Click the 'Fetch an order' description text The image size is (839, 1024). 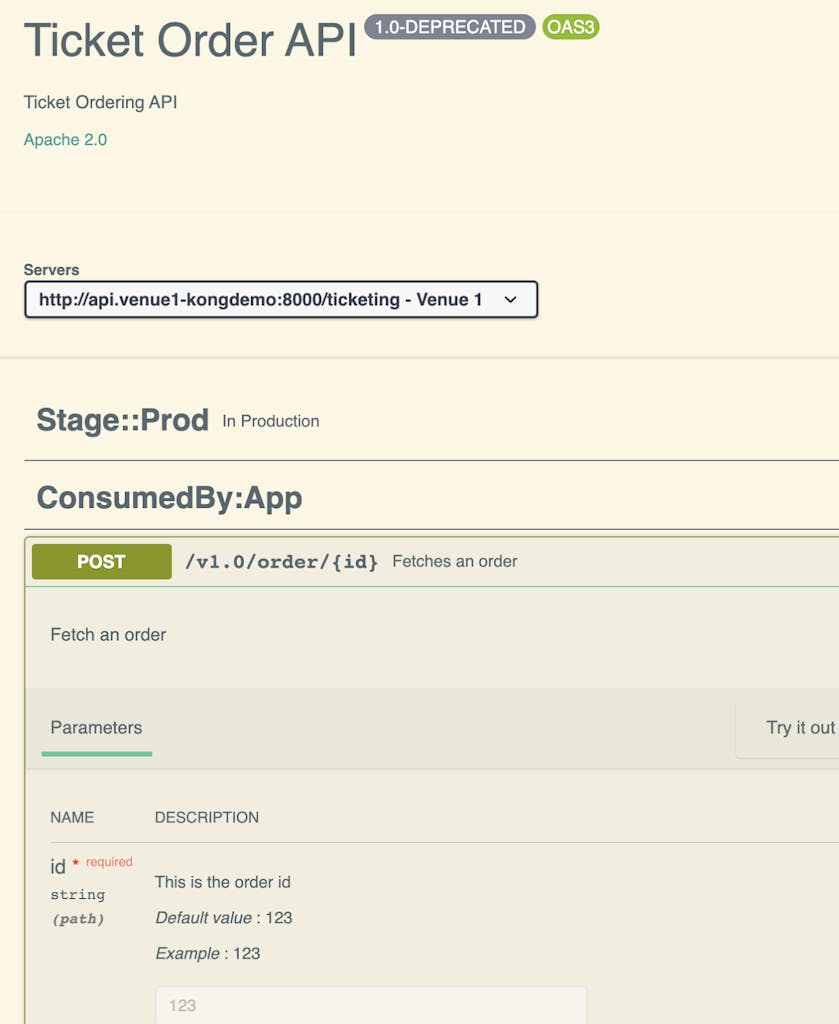[x=108, y=635]
